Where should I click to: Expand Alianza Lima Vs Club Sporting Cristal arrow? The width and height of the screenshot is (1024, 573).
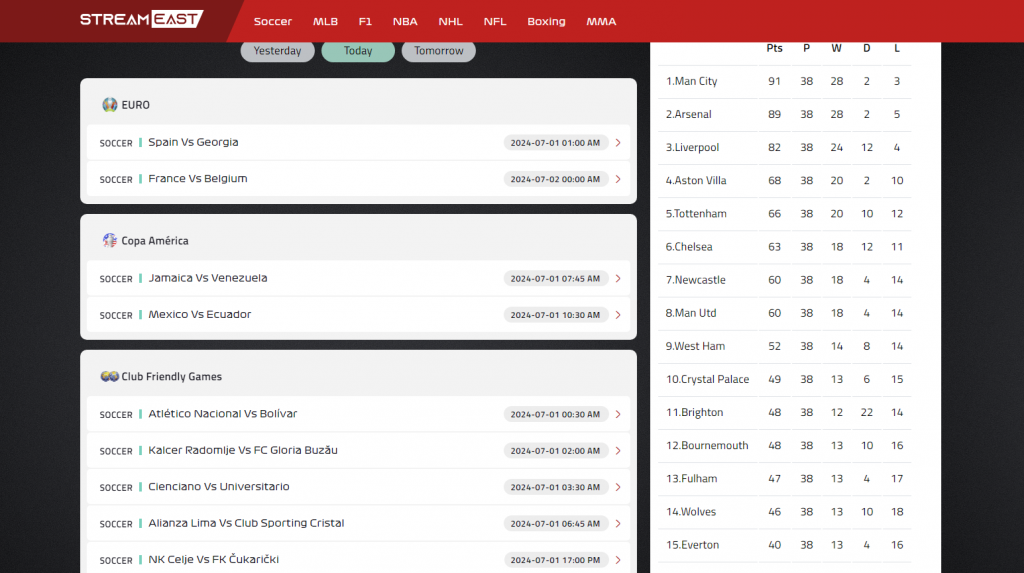tap(618, 523)
